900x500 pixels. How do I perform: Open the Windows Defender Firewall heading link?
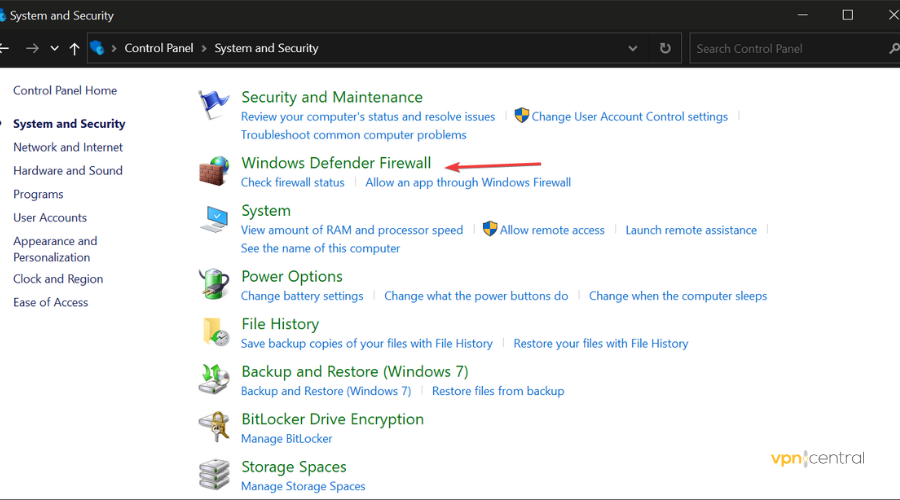[336, 163]
